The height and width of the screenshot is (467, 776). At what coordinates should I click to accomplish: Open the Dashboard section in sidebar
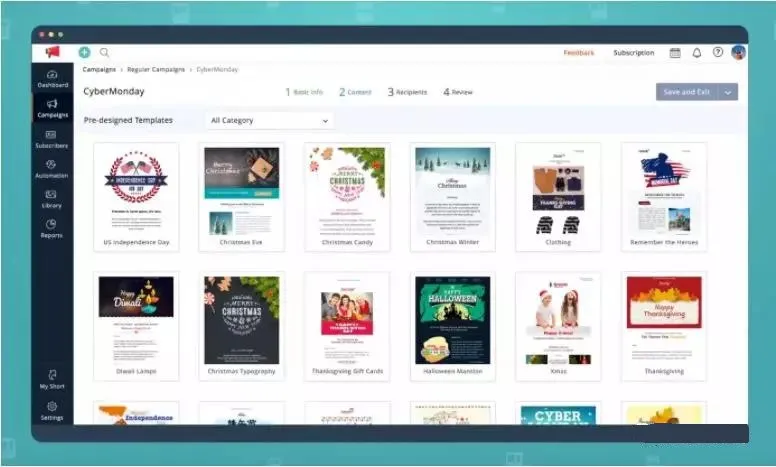51,78
